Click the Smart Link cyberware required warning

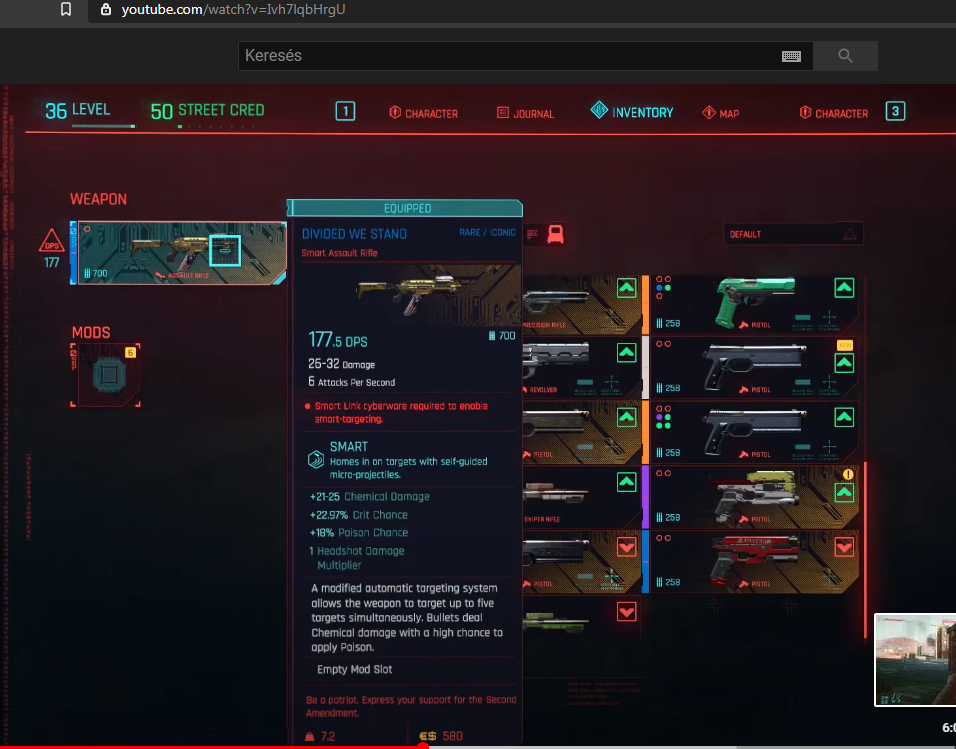point(401,412)
